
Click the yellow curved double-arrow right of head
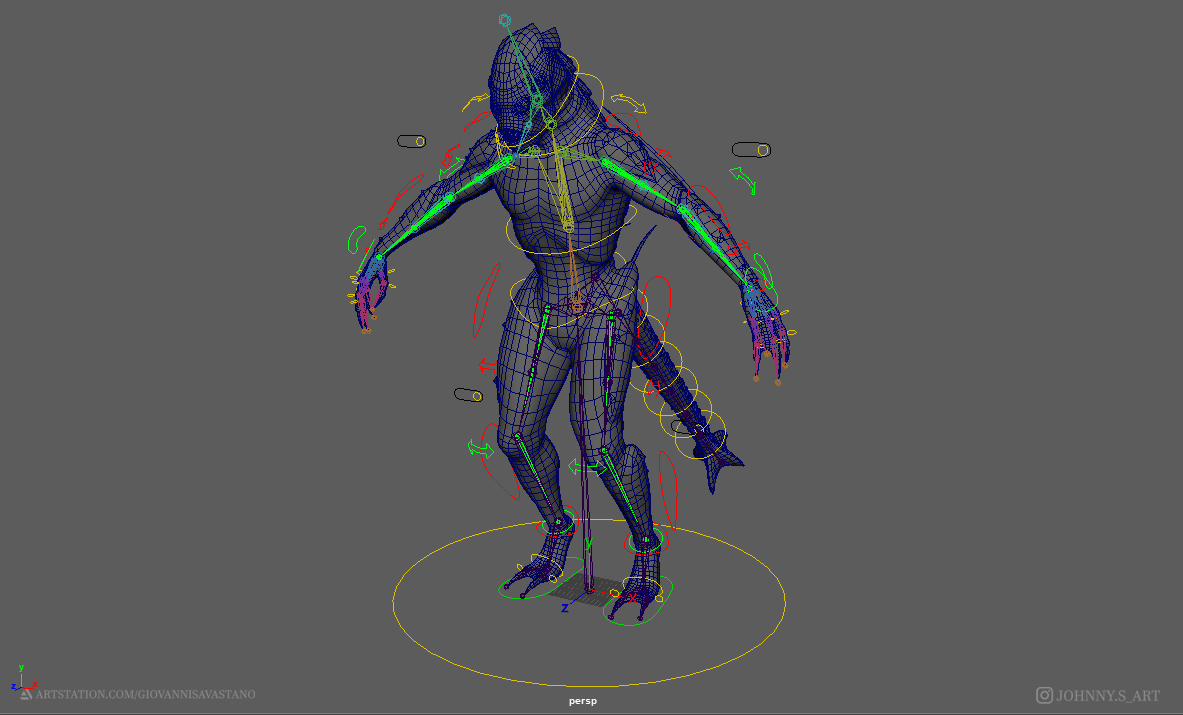628,103
